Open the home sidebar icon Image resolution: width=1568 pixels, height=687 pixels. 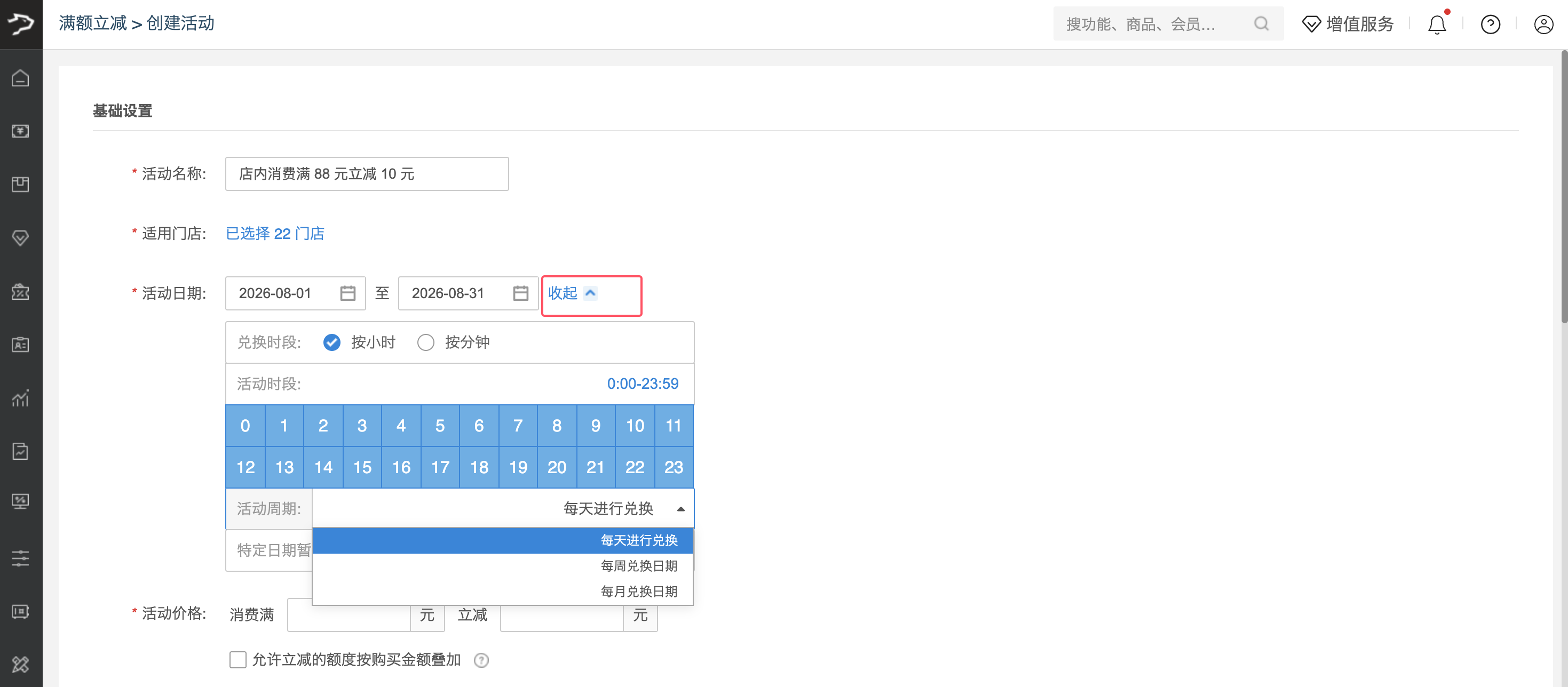tap(21, 78)
